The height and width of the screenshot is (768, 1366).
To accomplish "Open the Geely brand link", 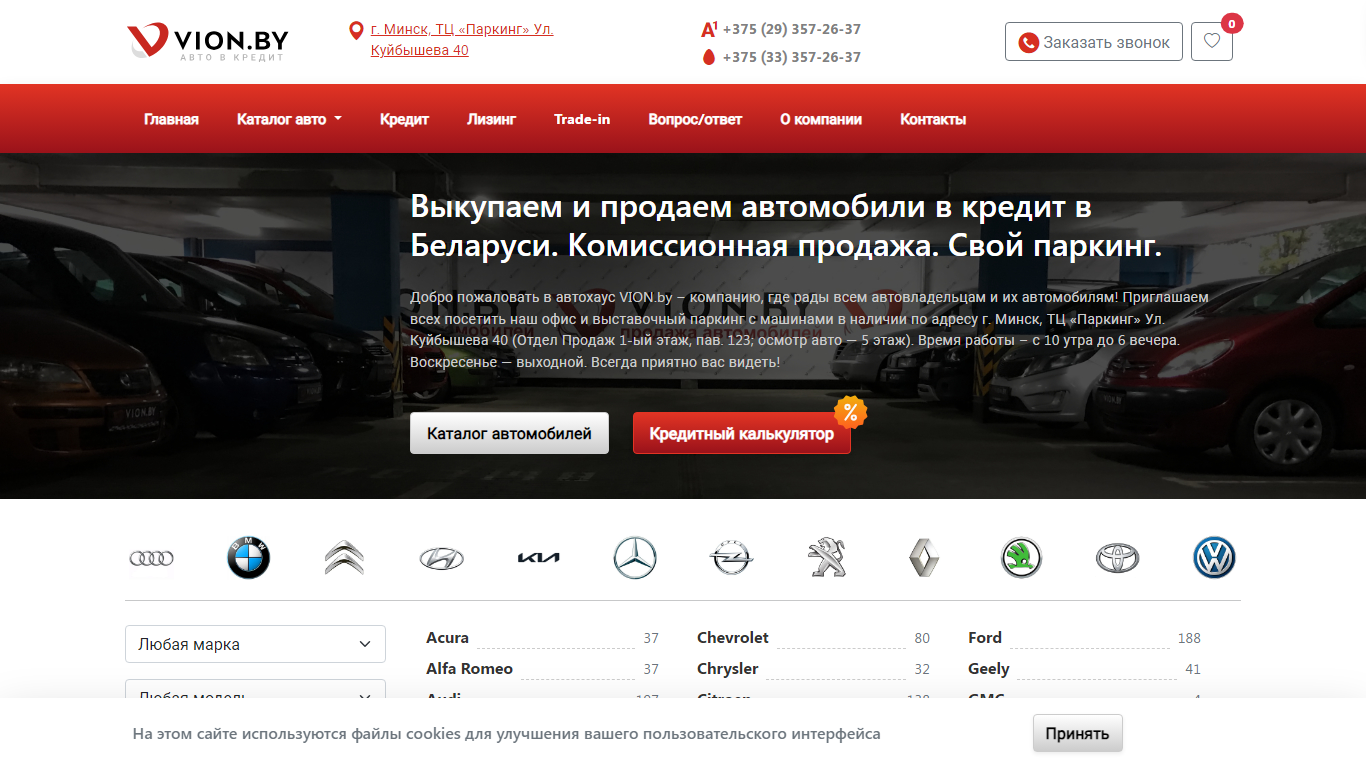I will 988,668.
